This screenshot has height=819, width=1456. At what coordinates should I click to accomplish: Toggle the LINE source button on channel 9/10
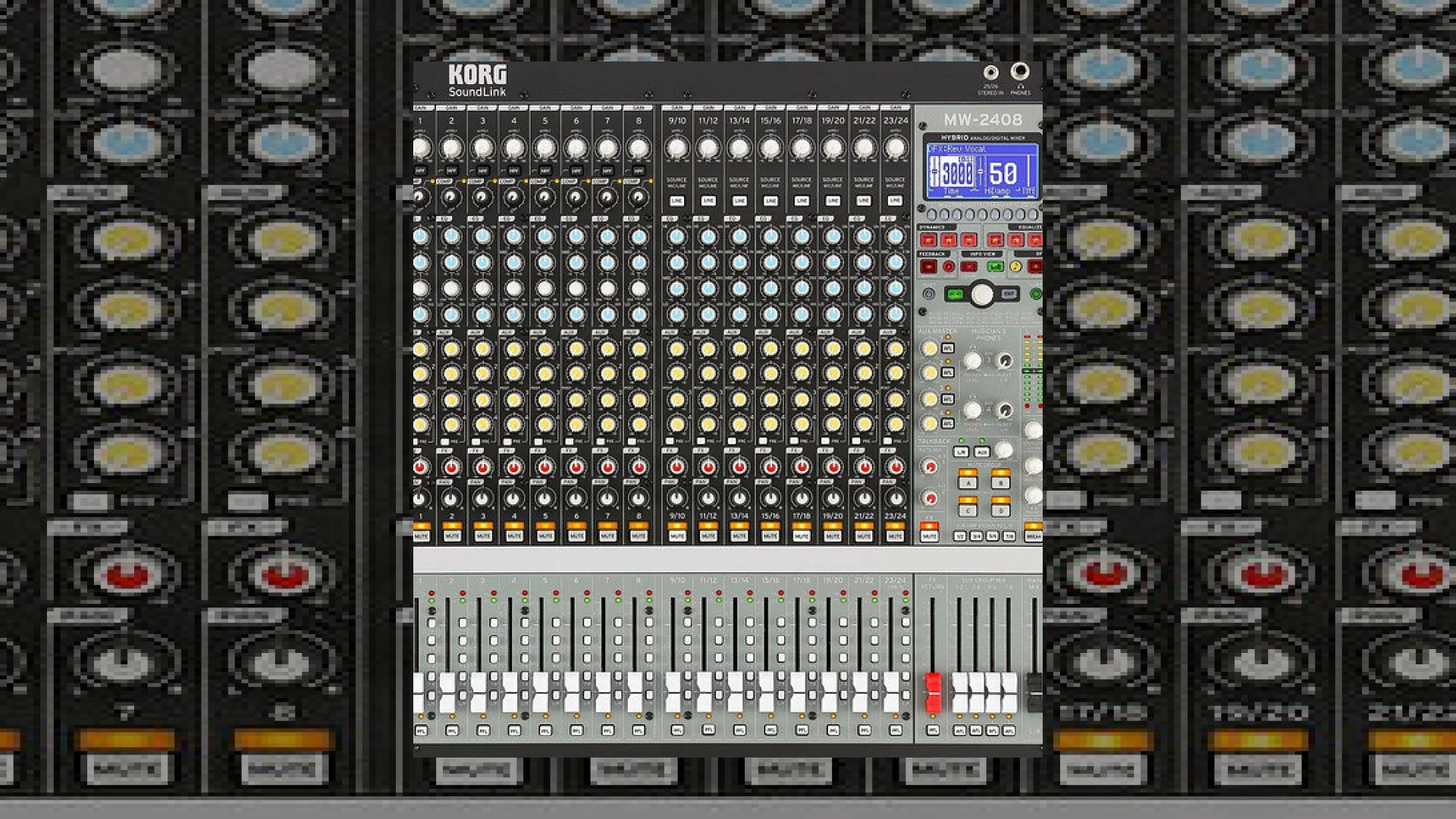pos(676,201)
